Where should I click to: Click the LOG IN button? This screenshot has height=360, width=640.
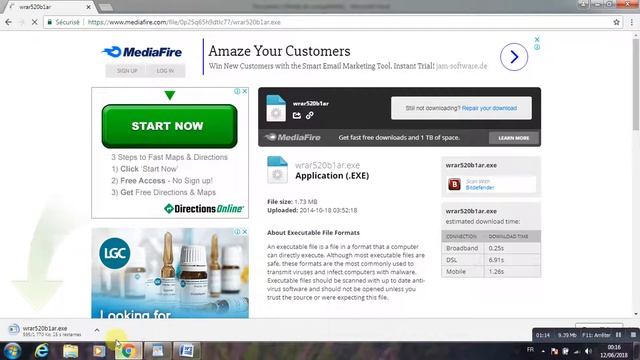point(165,71)
